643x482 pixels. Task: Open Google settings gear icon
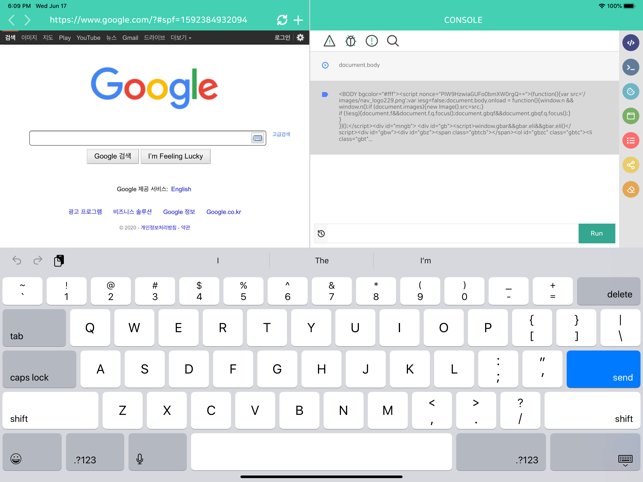[x=301, y=37]
